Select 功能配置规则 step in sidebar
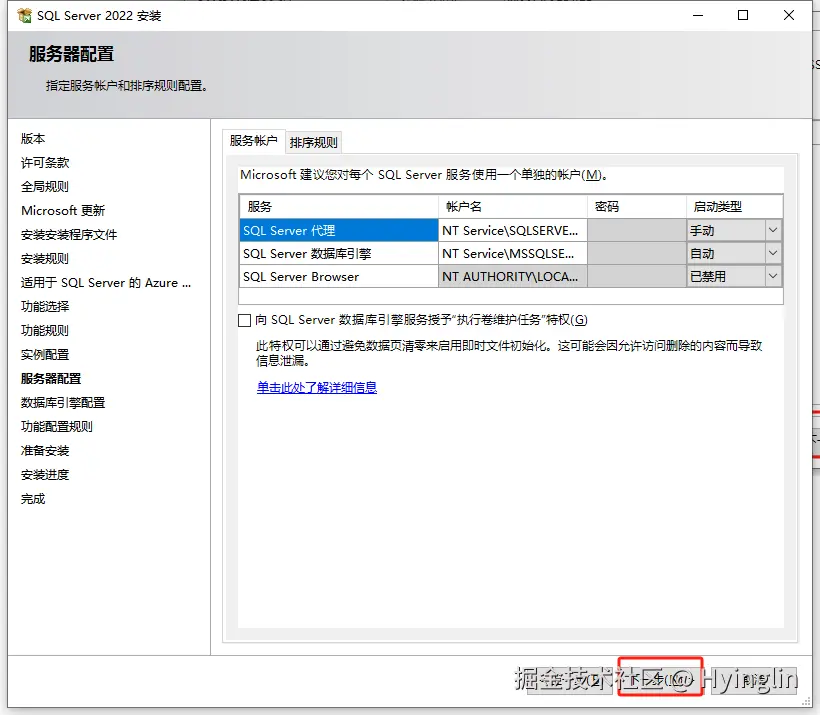 click(57, 427)
